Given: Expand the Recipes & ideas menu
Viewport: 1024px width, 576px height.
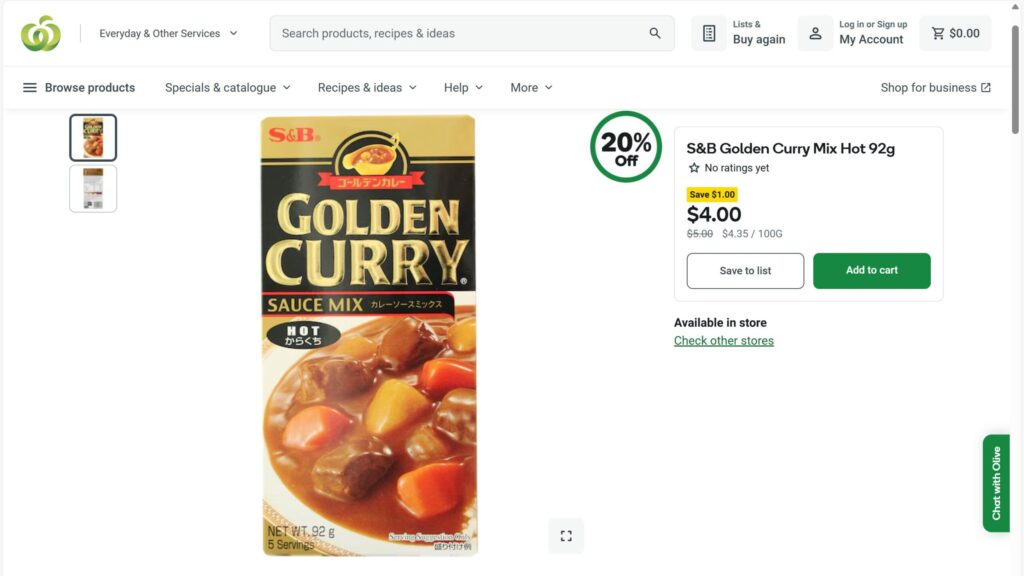Looking at the screenshot, I should pyautogui.click(x=367, y=88).
